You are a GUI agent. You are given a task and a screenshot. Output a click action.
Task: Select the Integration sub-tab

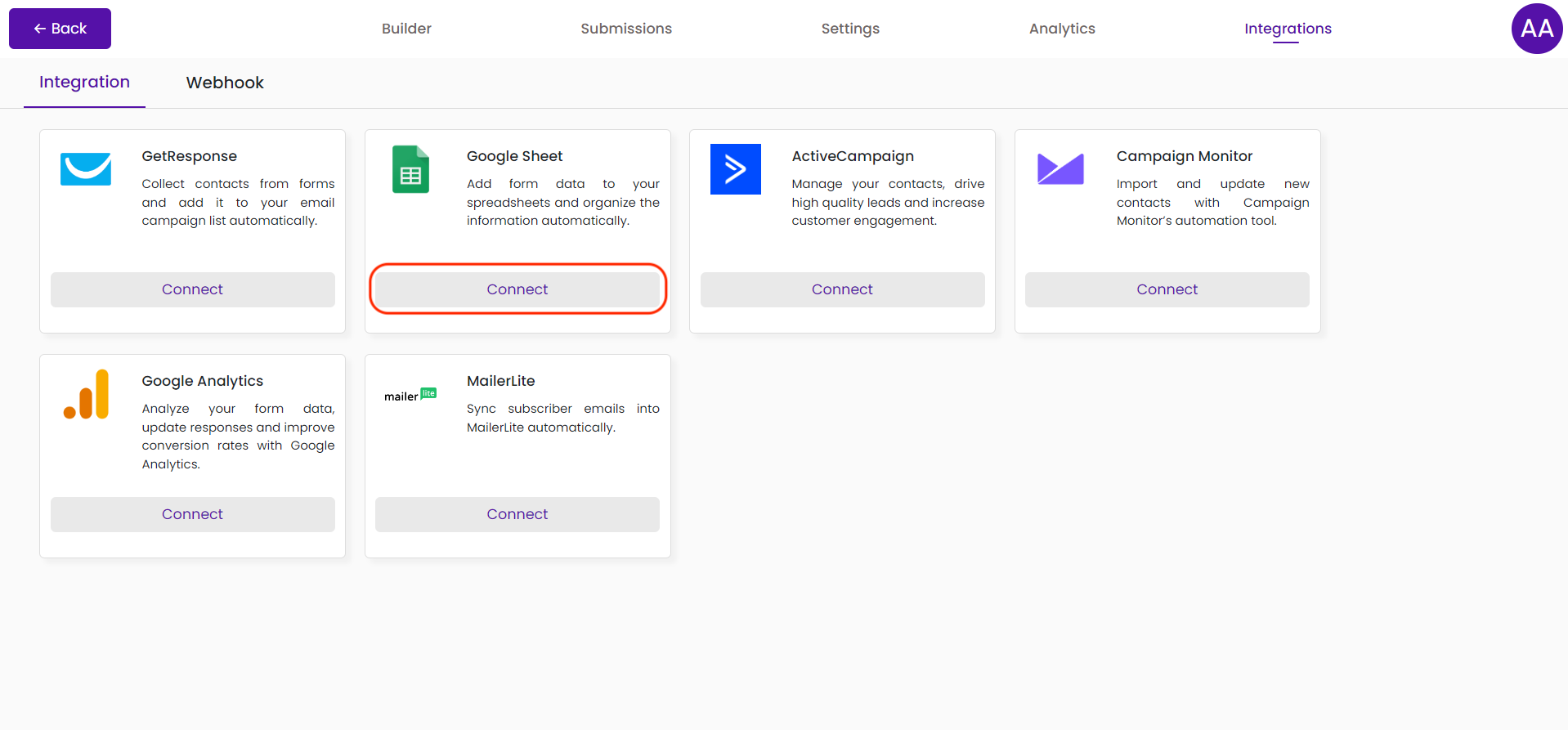click(84, 83)
